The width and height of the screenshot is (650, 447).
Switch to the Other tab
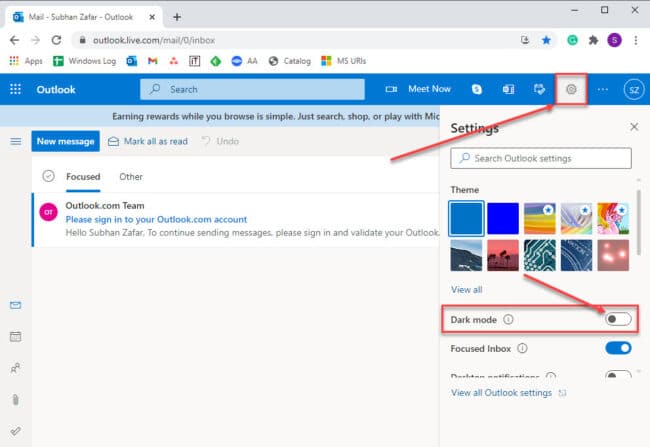pos(131,177)
